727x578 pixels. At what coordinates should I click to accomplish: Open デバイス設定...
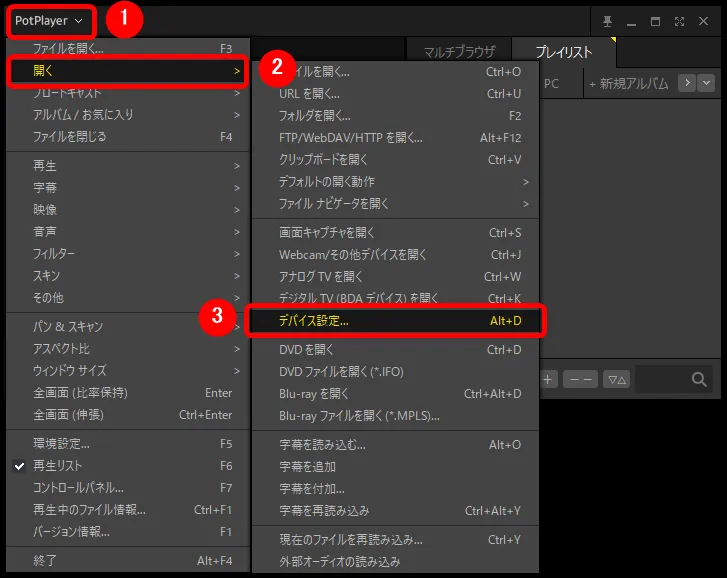(x=395, y=321)
